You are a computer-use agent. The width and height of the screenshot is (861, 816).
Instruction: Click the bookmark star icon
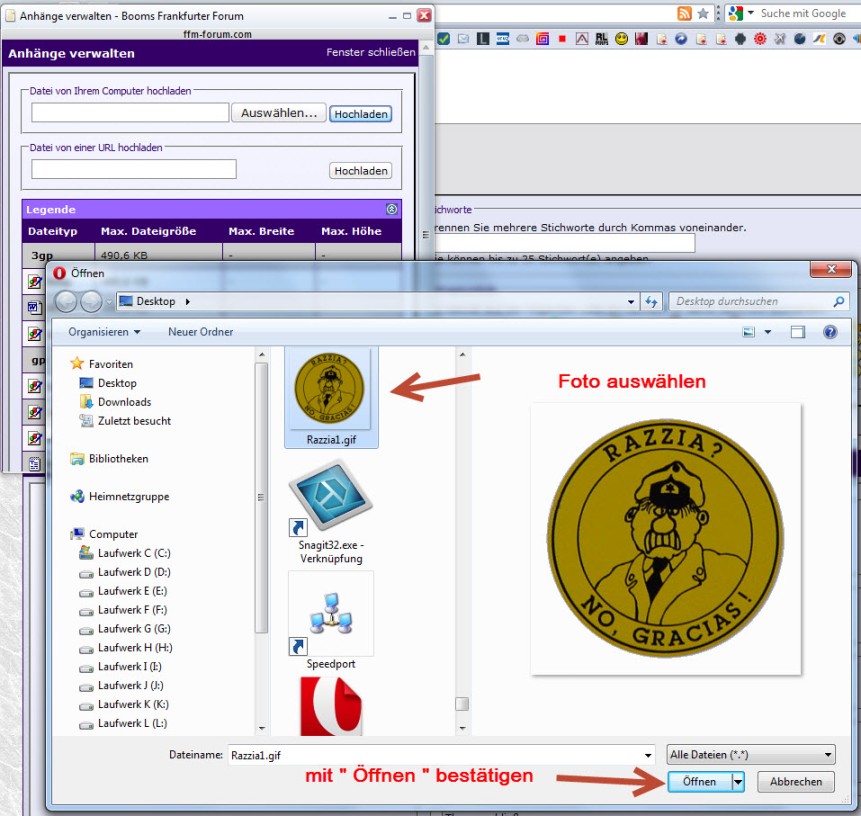coord(703,13)
